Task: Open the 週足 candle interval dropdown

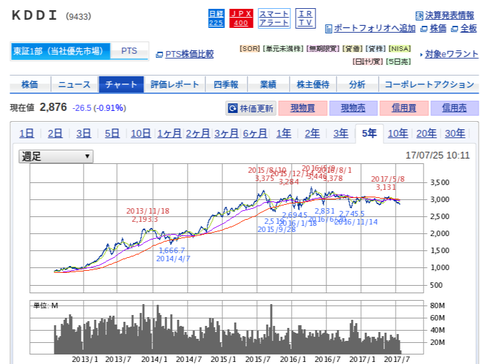Action: point(56,156)
